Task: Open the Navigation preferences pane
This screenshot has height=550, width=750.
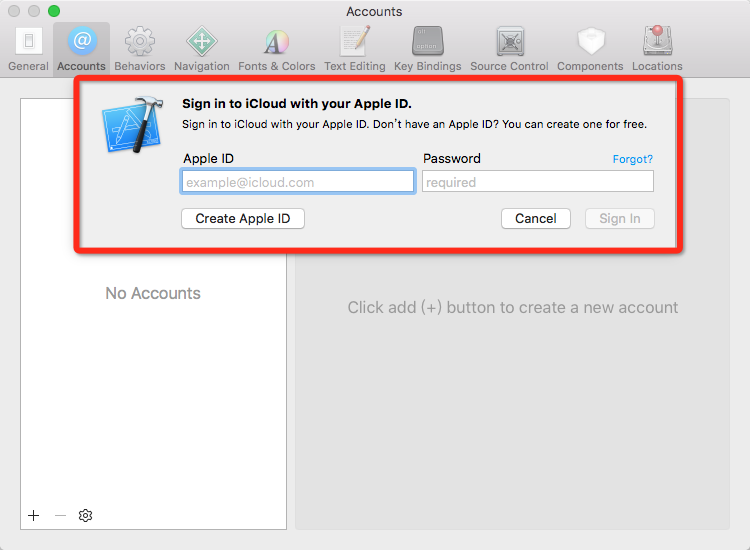Action: 202,49
